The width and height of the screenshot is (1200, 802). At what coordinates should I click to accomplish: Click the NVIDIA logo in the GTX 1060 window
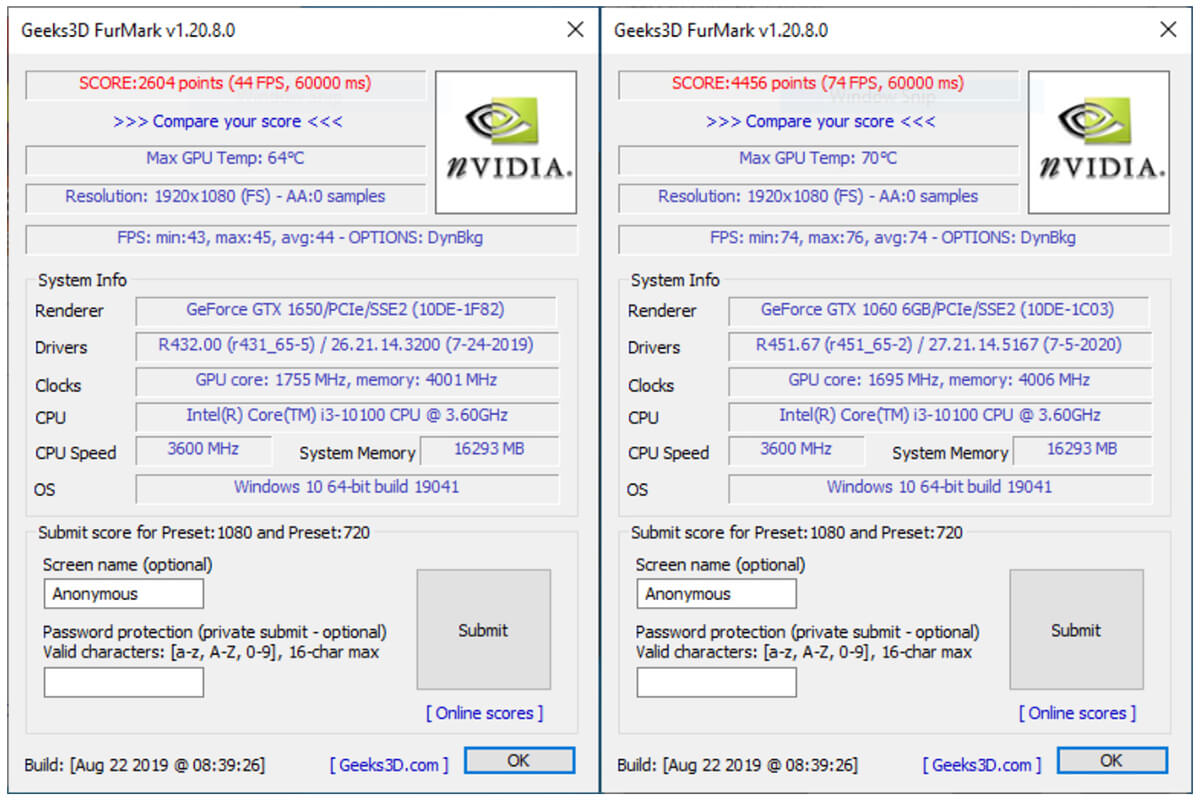1099,142
